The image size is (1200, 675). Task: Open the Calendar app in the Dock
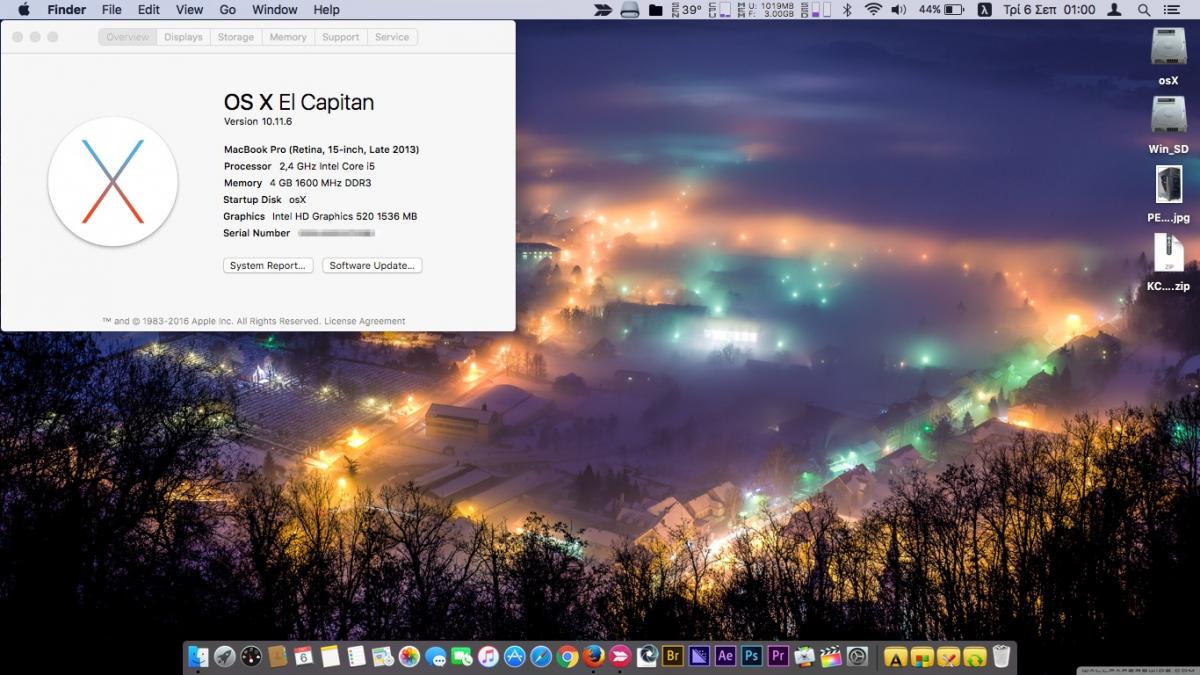303,656
